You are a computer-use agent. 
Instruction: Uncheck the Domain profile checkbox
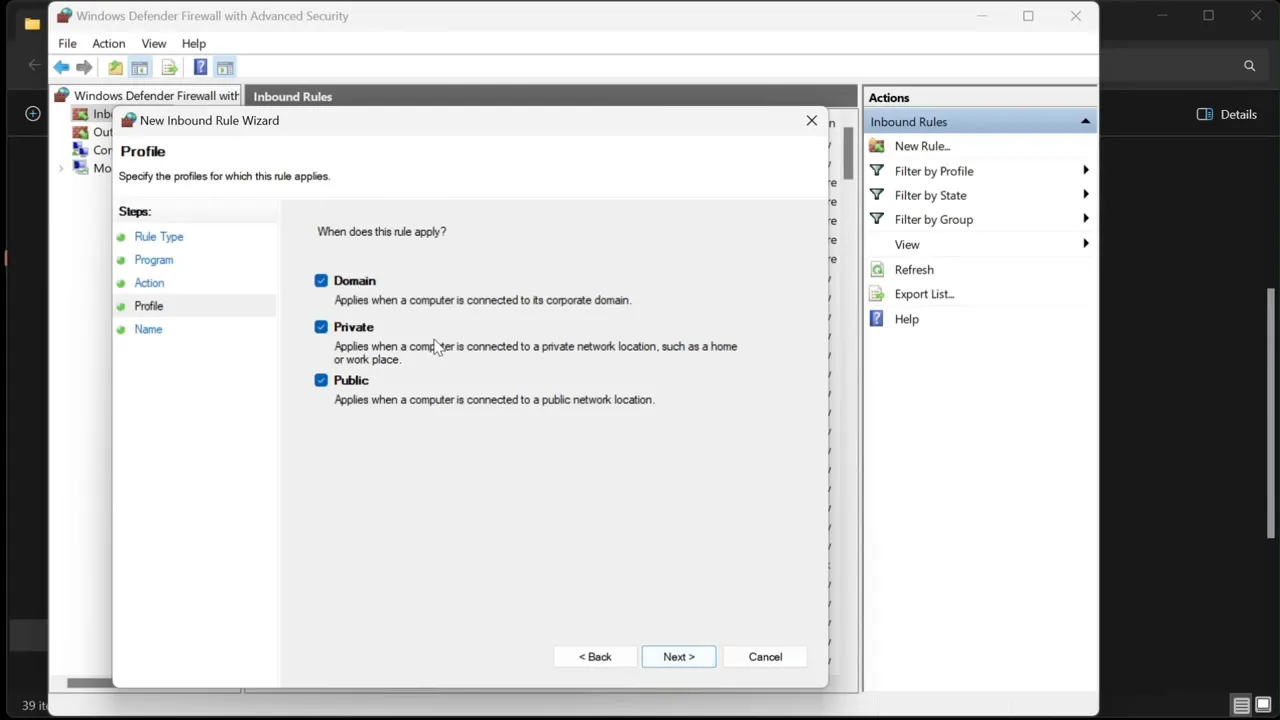(321, 281)
